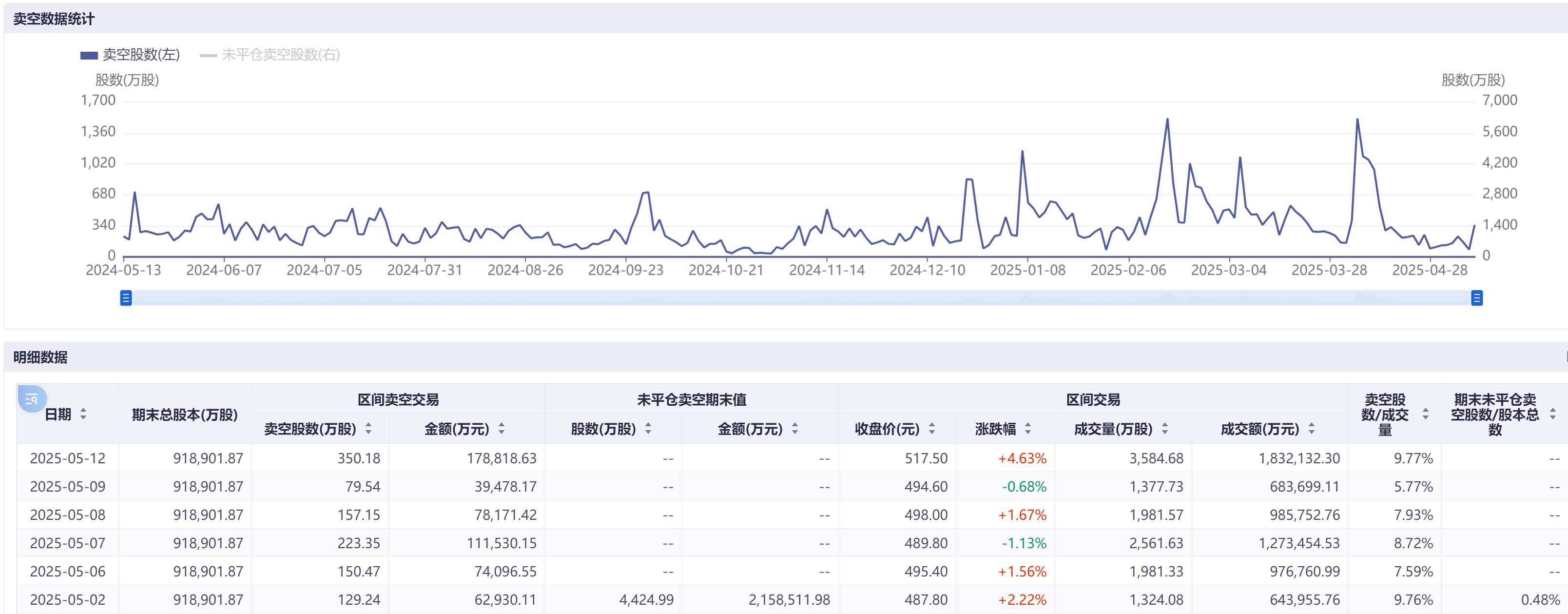1568x614 pixels.
Task: Click the sort icon next to 收盘价(元)
Action: 932,429
